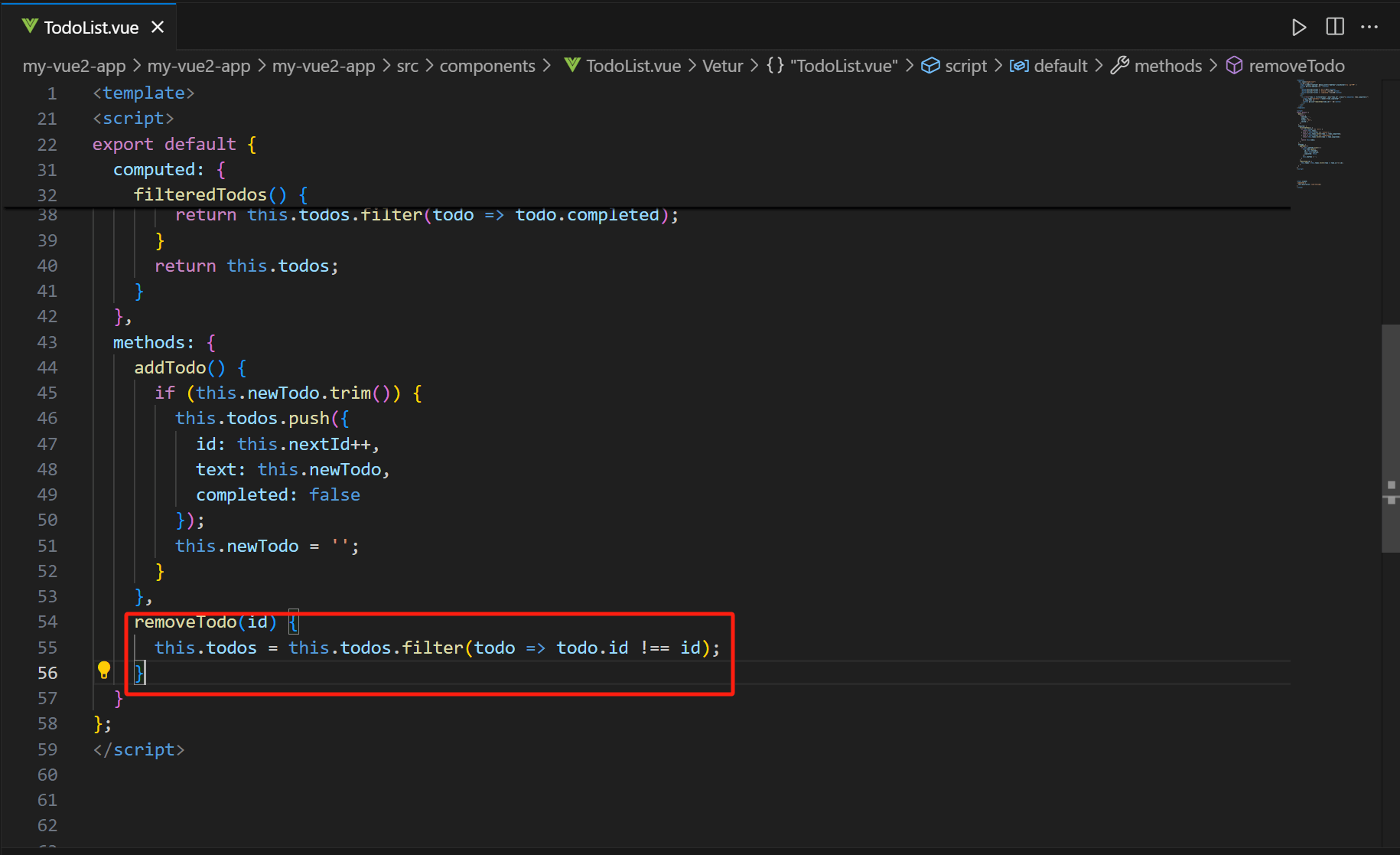This screenshot has height=855, width=1400.
Task: Click the yellow lightbulb quick-fix icon
Action: coord(104,671)
